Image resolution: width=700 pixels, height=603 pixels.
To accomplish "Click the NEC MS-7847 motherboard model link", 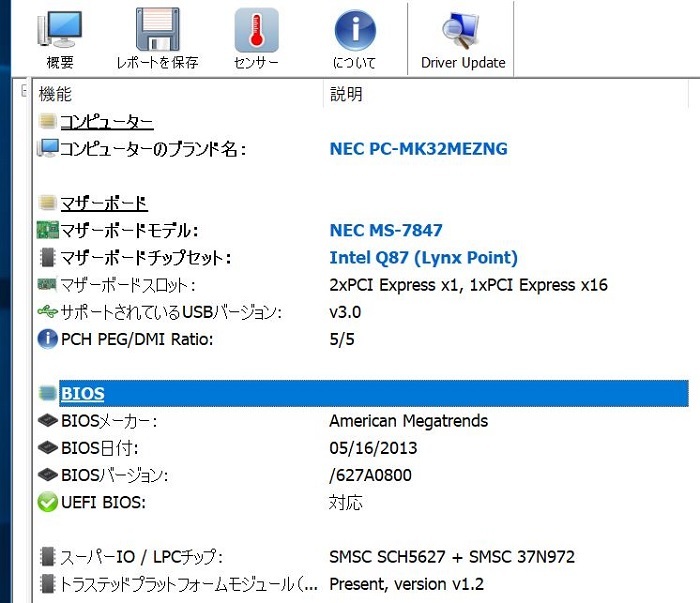I will point(386,230).
